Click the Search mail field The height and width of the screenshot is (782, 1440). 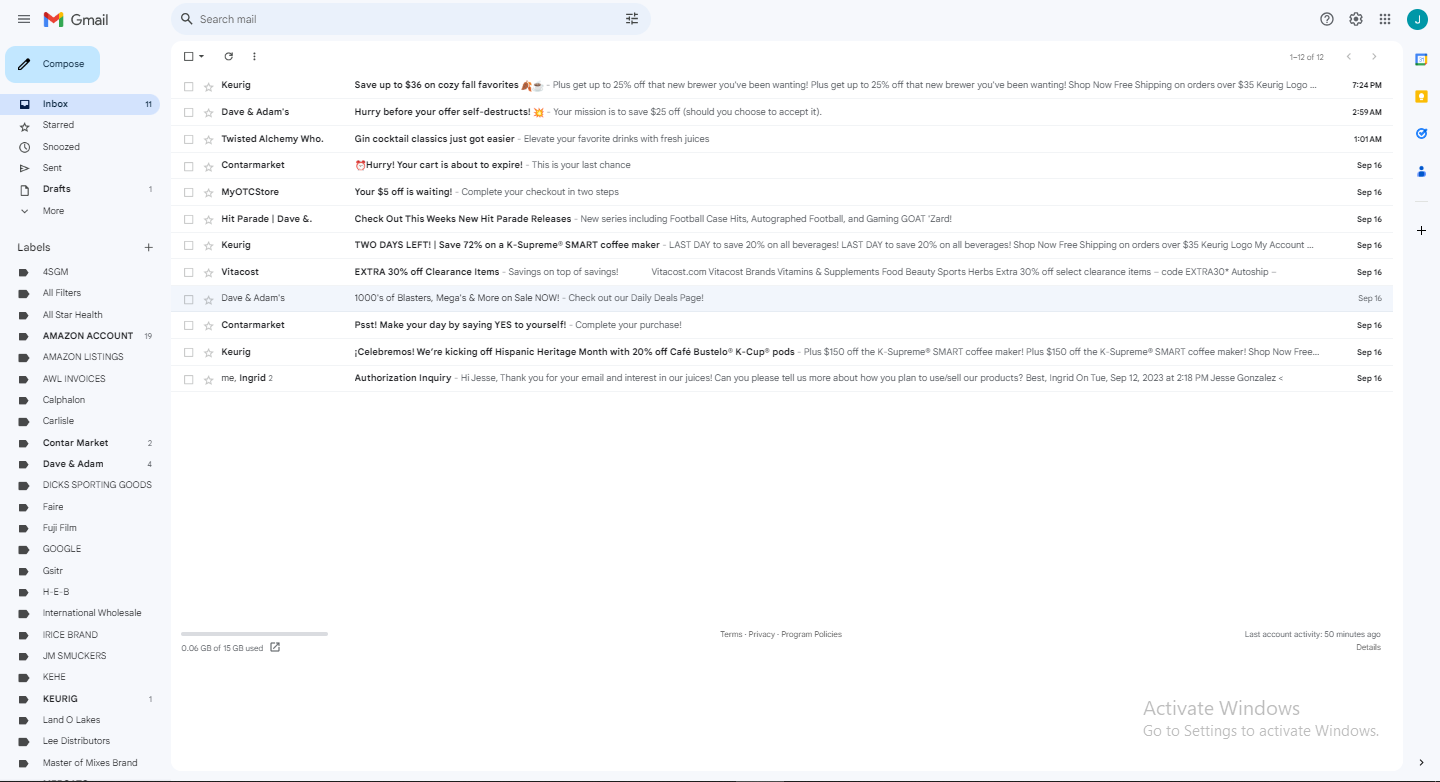[410, 19]
